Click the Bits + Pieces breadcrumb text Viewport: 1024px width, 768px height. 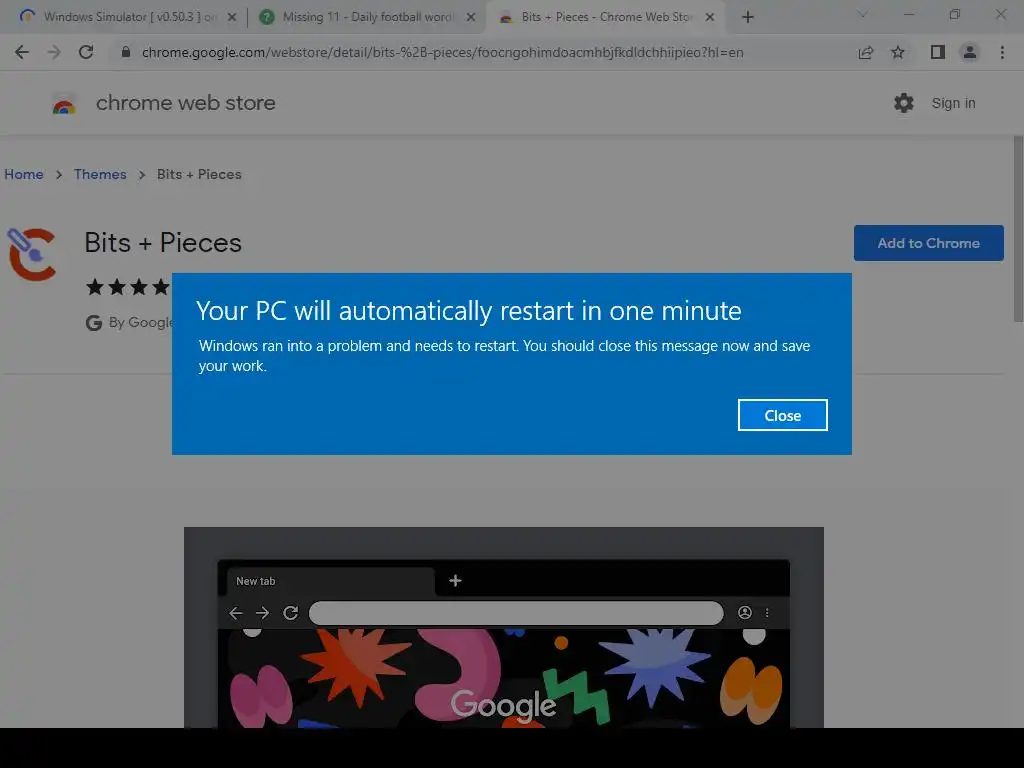(x=199, y=174)
